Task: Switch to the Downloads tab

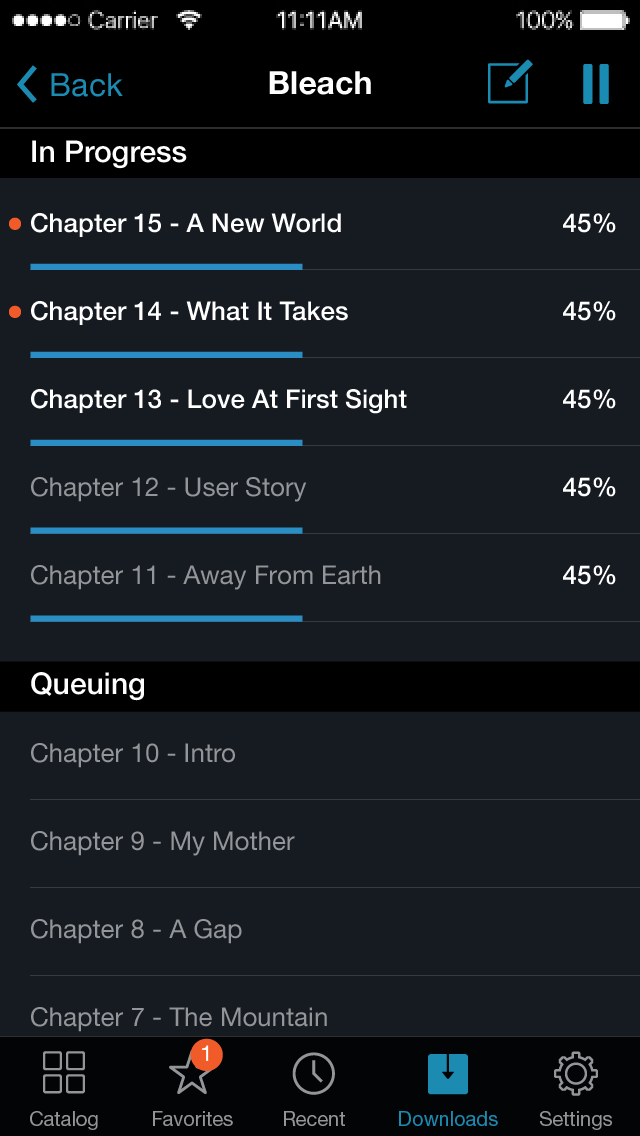Action: click(448, 1085)
